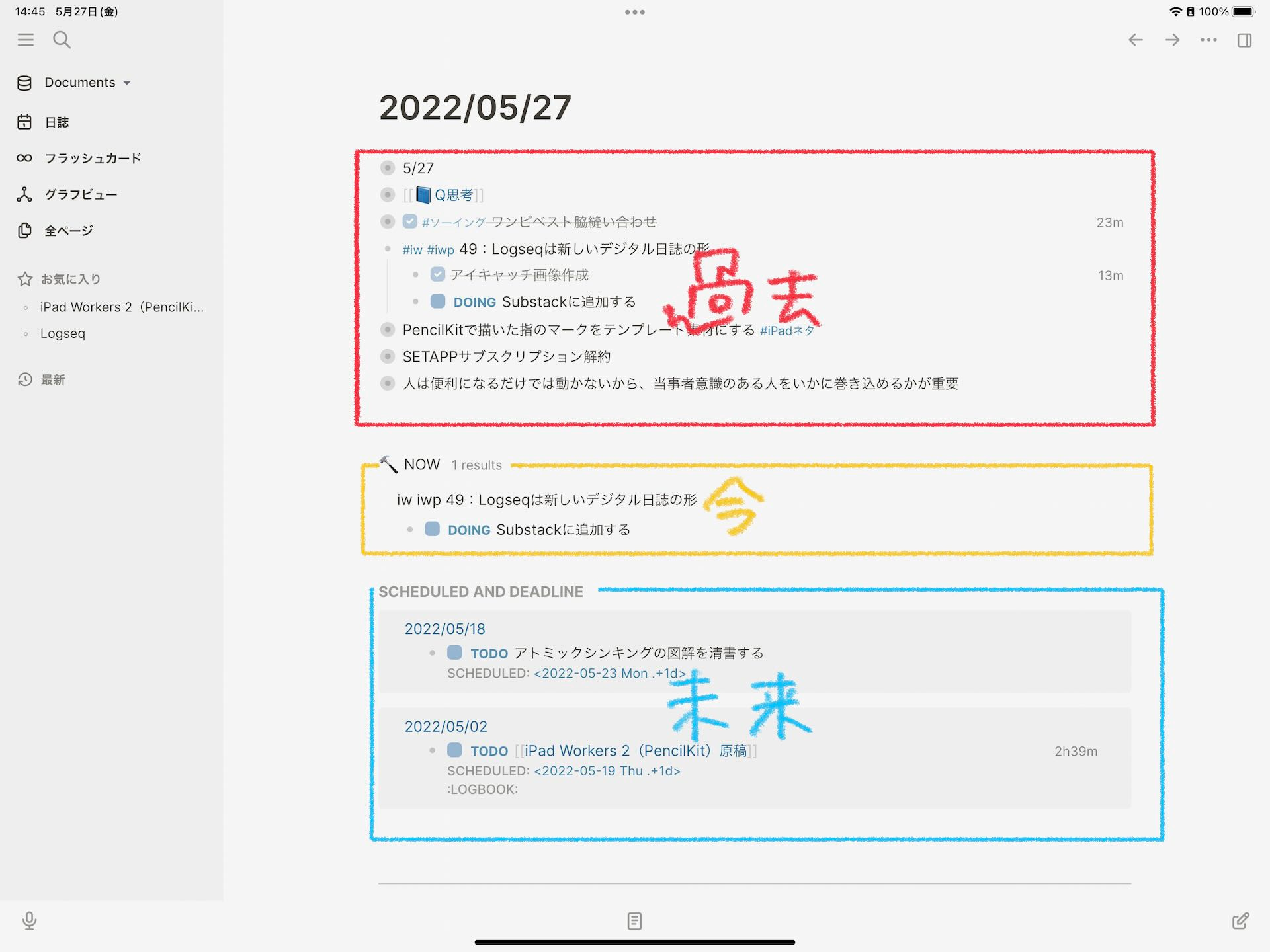The image size is (1270, 952).
Task: Click the history clock icon next to 最新
Action: click(x=25, y=379)
